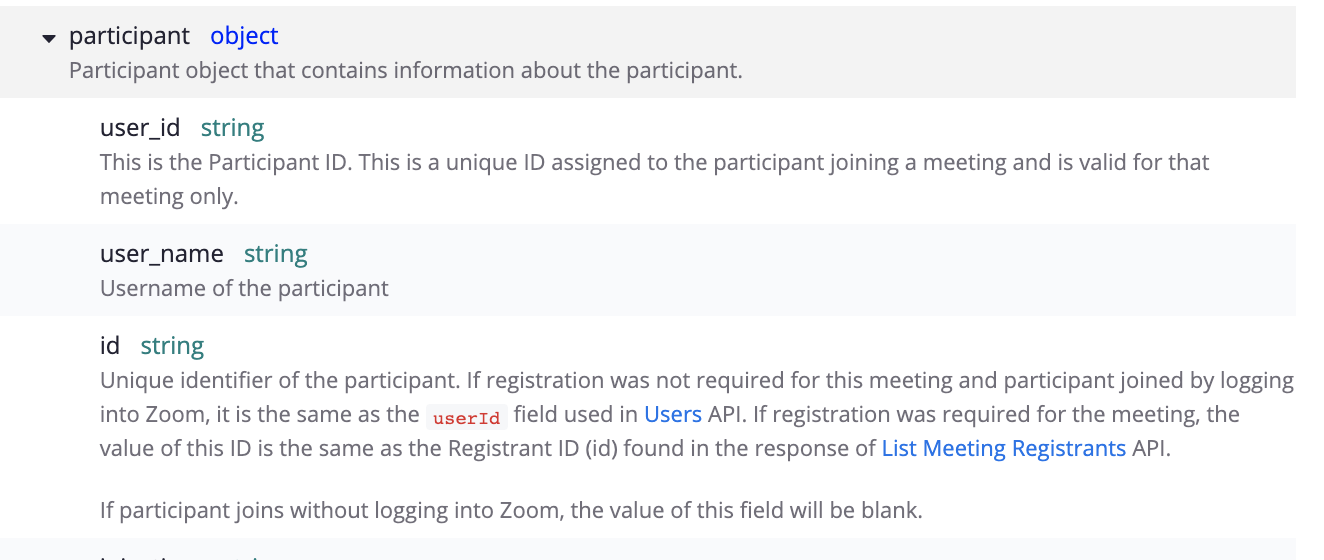Click the red userId inline code

coord(466,416)
